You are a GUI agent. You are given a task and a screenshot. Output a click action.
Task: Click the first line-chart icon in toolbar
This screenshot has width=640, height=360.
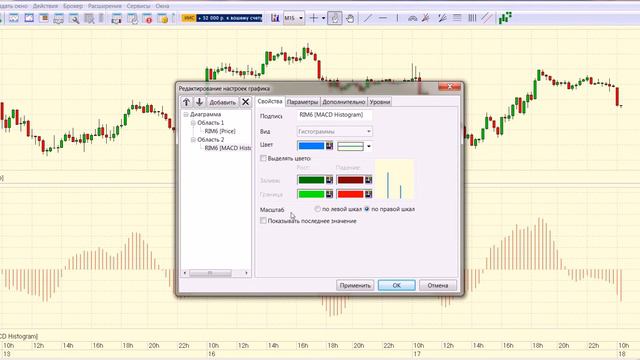coord(13,18)
